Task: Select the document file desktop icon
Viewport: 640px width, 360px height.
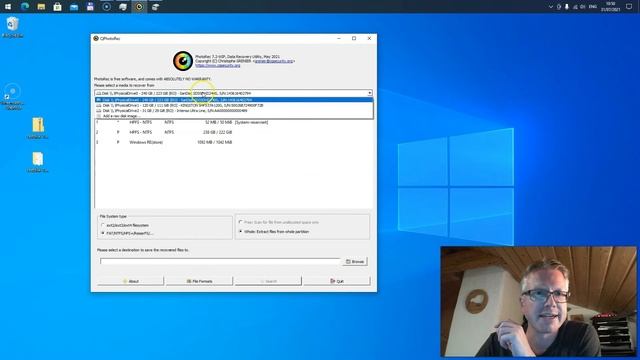Action: [x=38, y=162]
